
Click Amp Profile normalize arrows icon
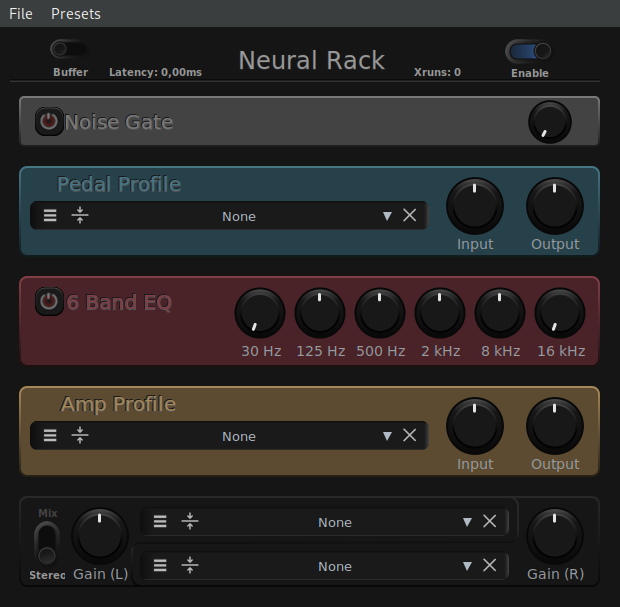80,435
